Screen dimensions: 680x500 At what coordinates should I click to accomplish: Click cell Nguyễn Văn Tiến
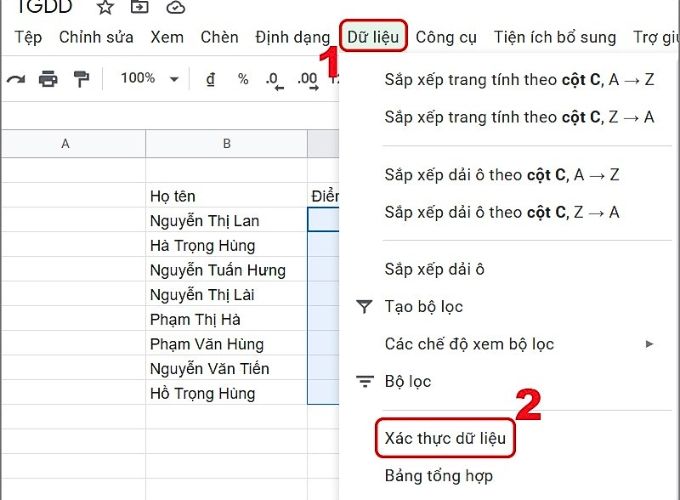click(226, 369)
